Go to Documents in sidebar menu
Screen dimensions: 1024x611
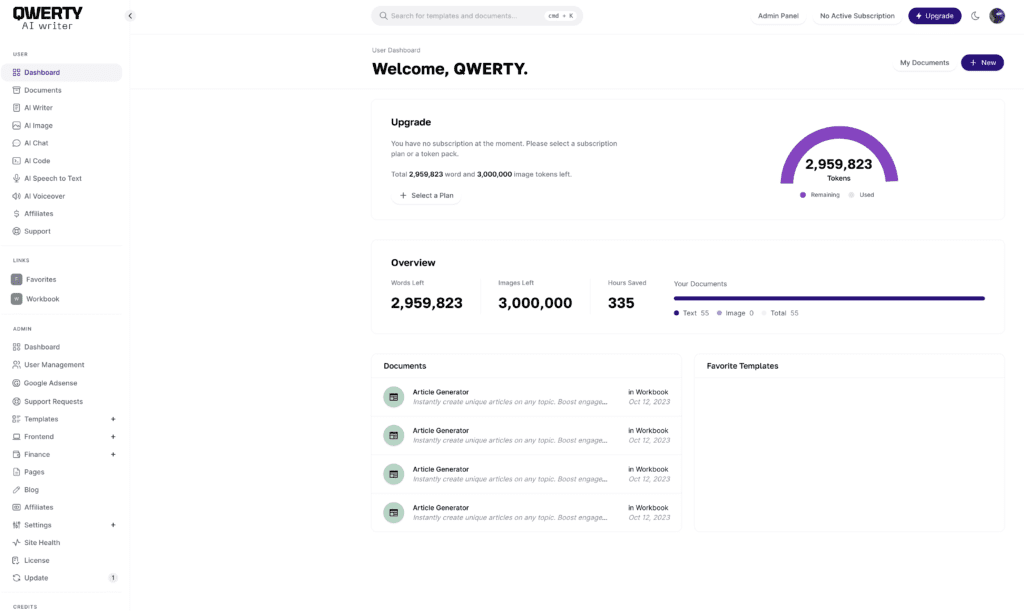coord(42,90)
